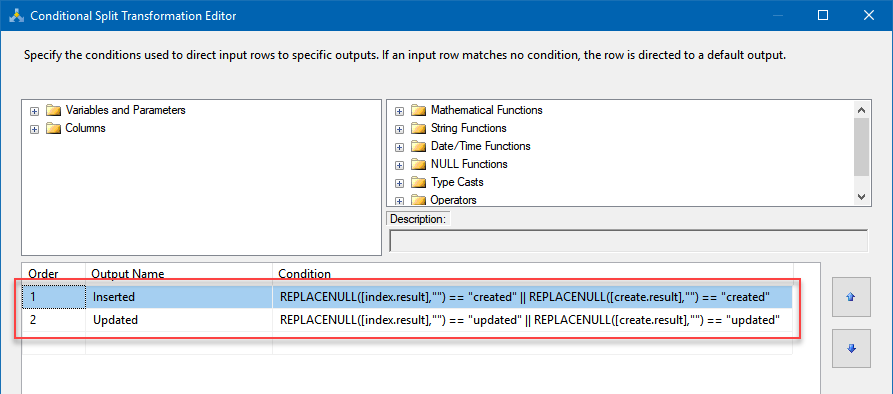Click the Type Casts folder icon

tap(419, 182)
